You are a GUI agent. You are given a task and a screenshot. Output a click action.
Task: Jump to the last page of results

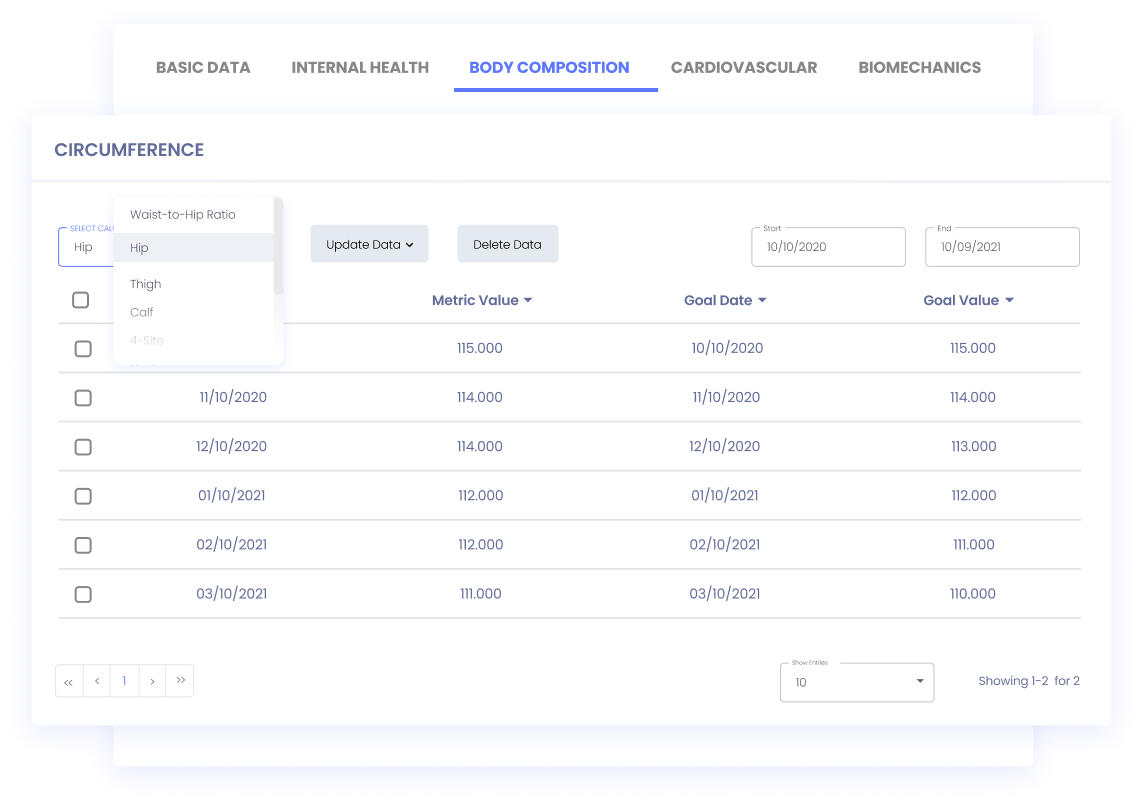180,682
